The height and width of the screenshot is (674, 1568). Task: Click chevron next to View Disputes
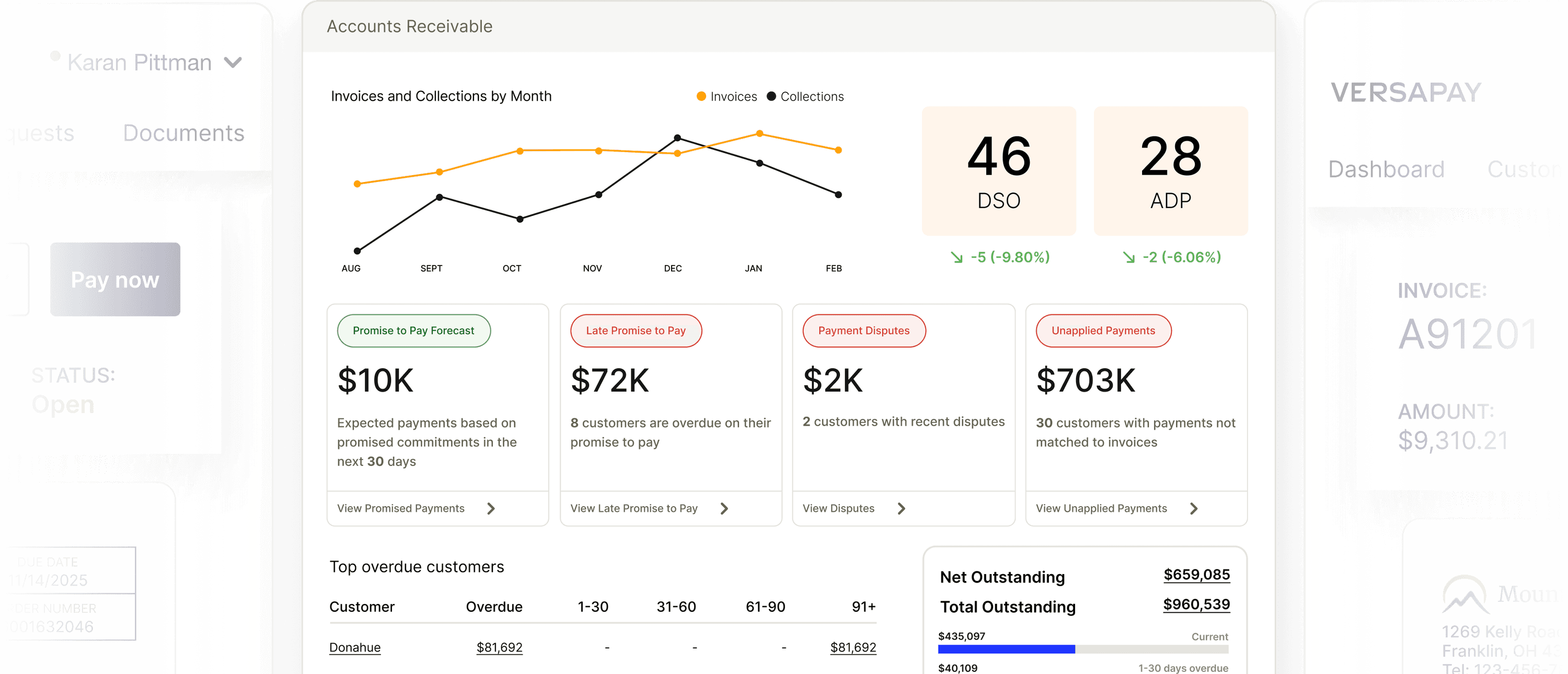[x=902, y=508]
